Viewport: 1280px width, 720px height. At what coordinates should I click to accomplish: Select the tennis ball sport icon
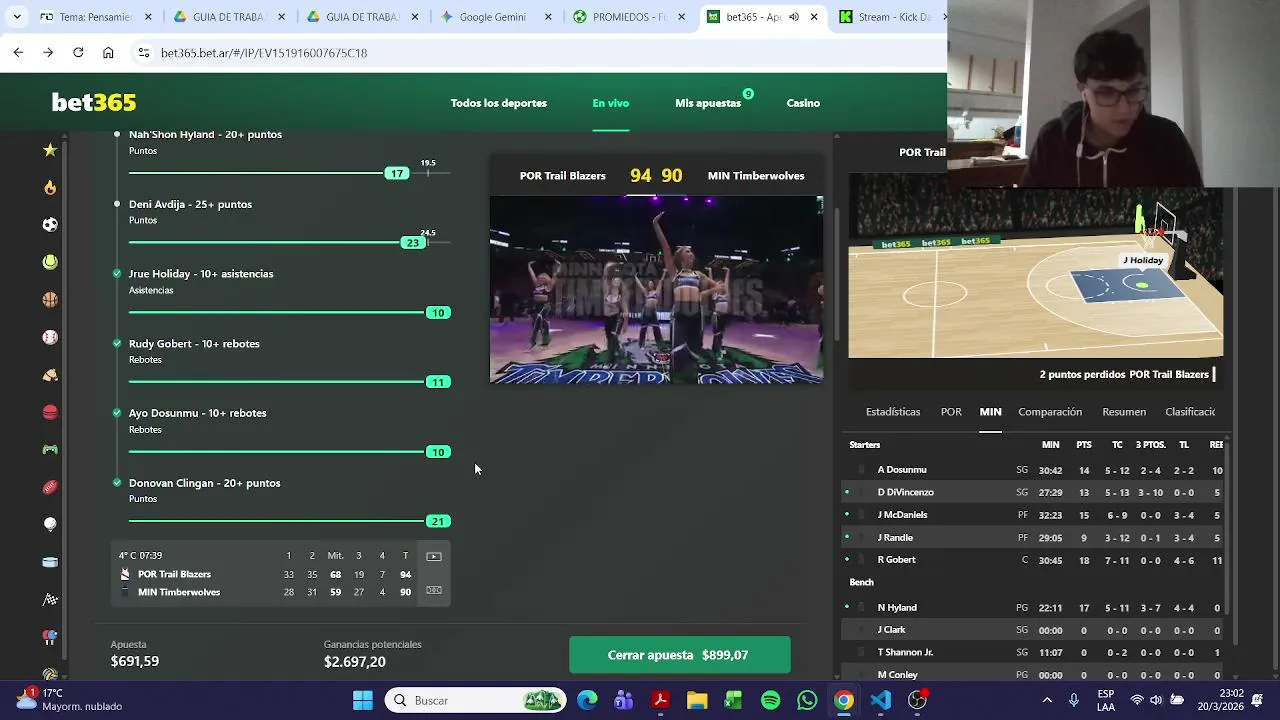(x=50, y=262)
